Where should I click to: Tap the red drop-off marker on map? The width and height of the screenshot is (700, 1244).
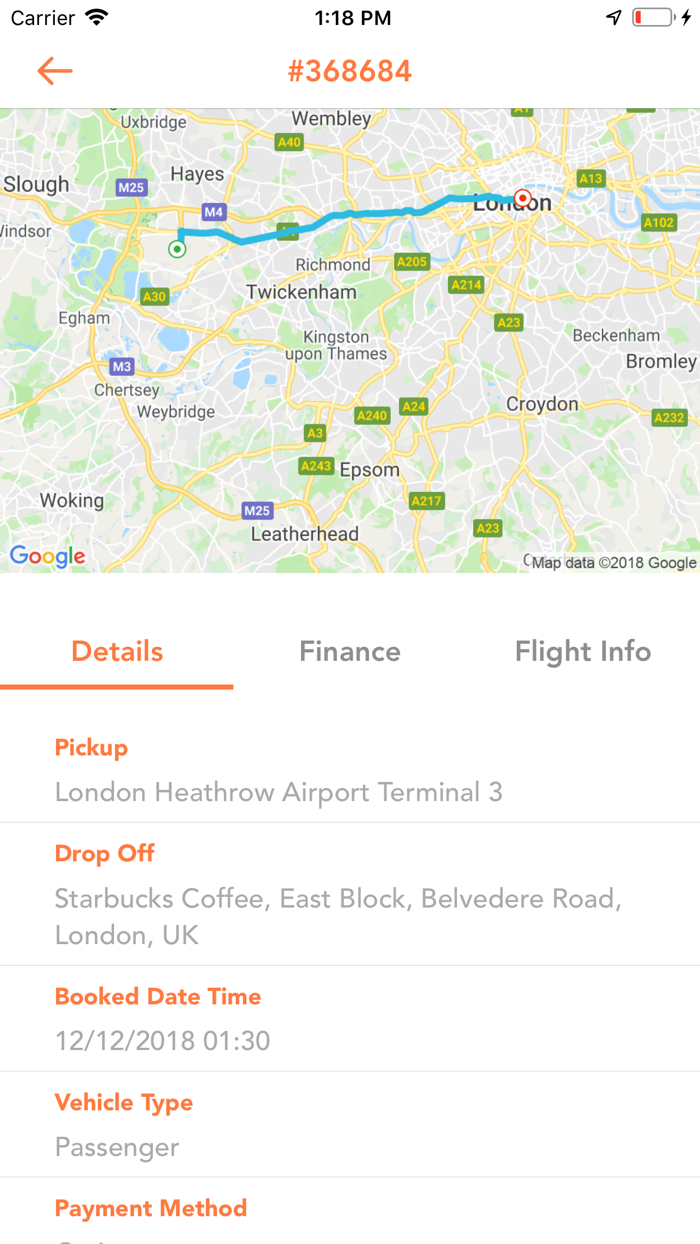coord(521,197)
